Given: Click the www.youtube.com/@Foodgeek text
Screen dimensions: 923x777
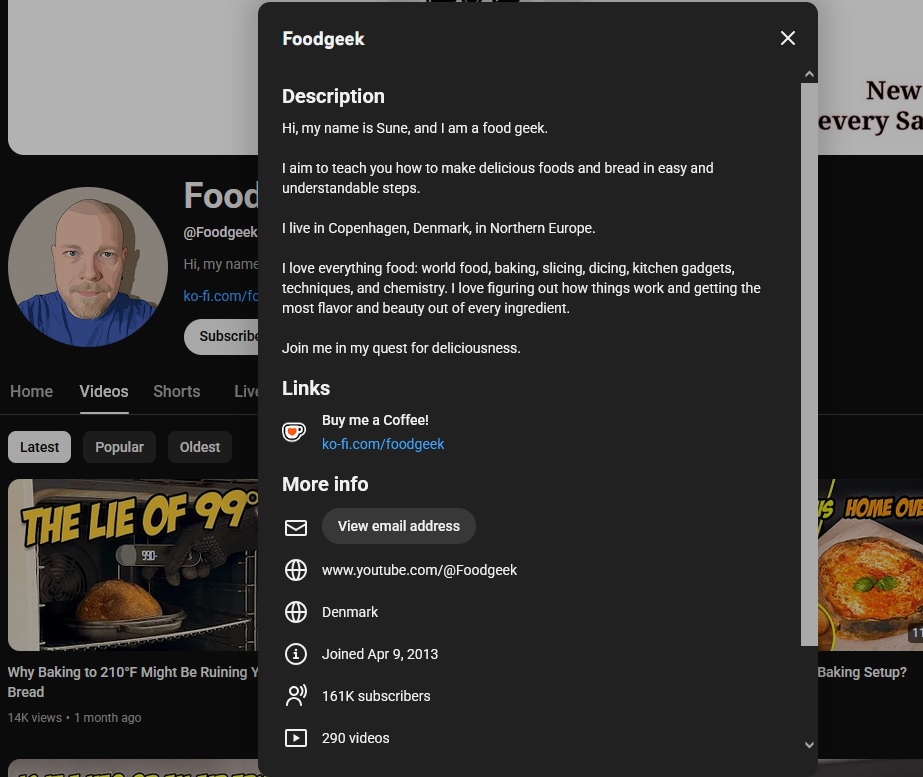Looking at the screenshot, I should [419, 570].
